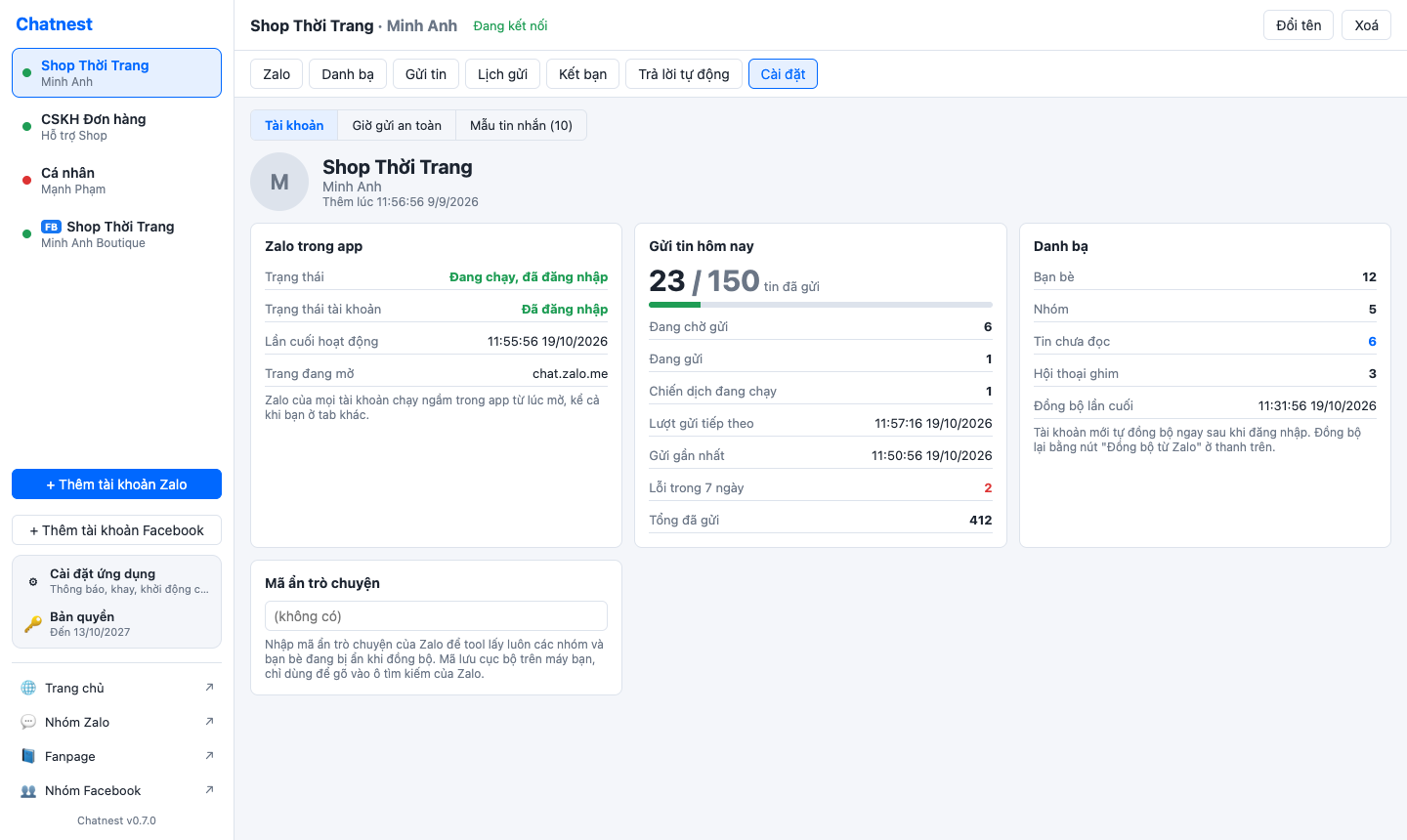Click Tổng đã gửi value 412
Screen dimensions: 1407x840
(981, 520)
